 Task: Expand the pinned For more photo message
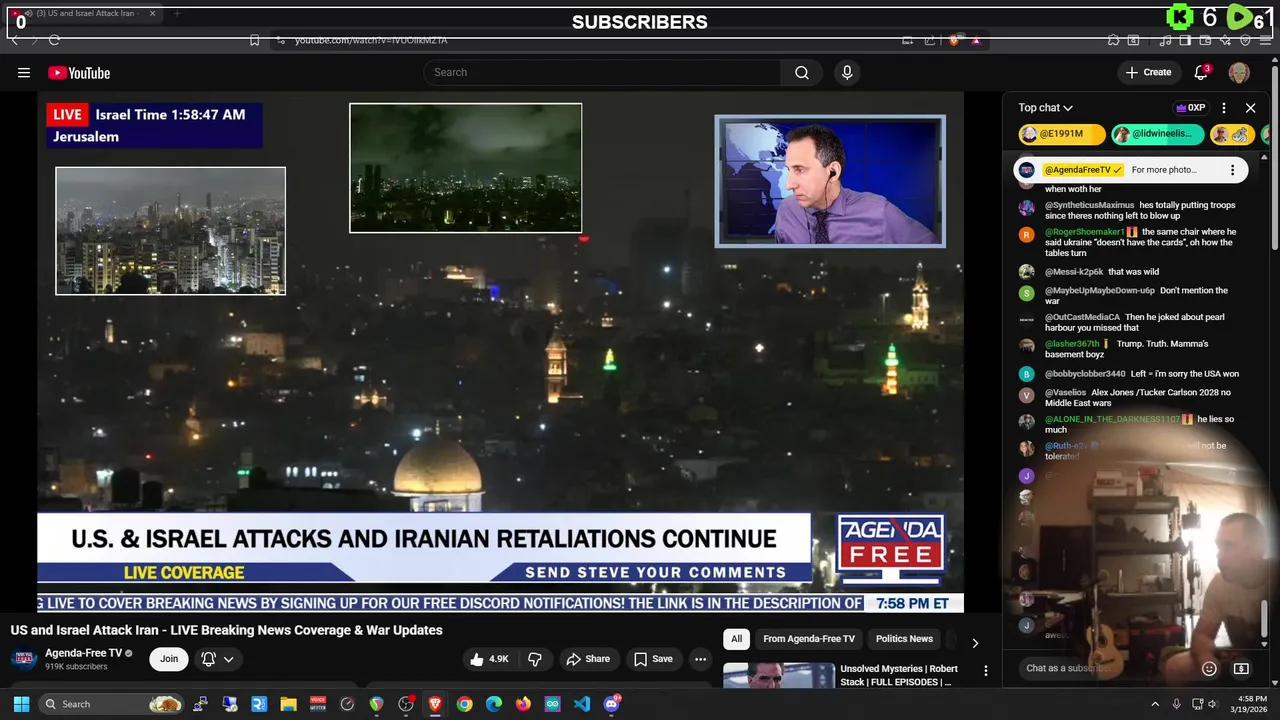[1164, 170]
